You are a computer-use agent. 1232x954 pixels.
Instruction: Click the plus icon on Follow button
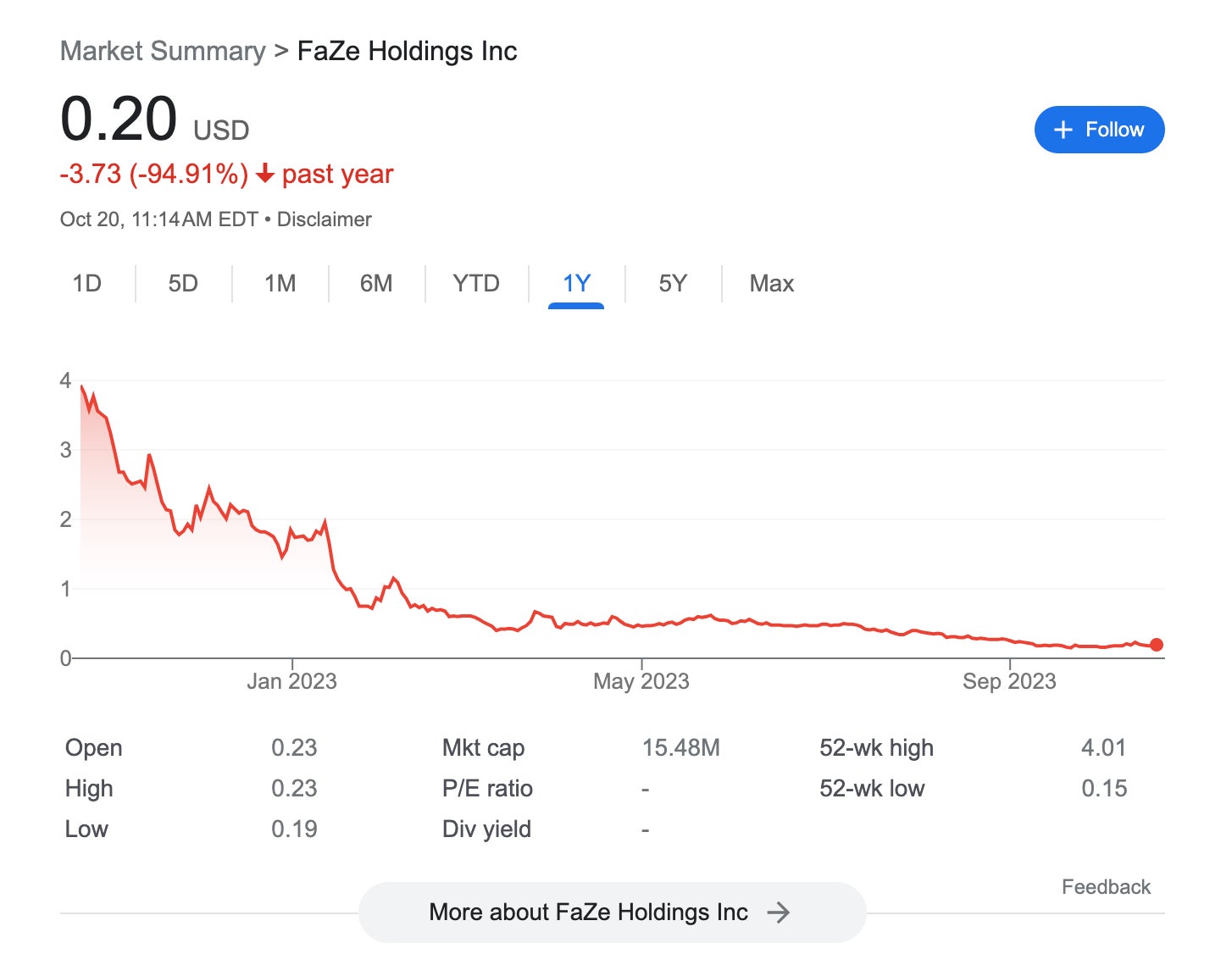pyautogui.click(x=1063, y=130)
